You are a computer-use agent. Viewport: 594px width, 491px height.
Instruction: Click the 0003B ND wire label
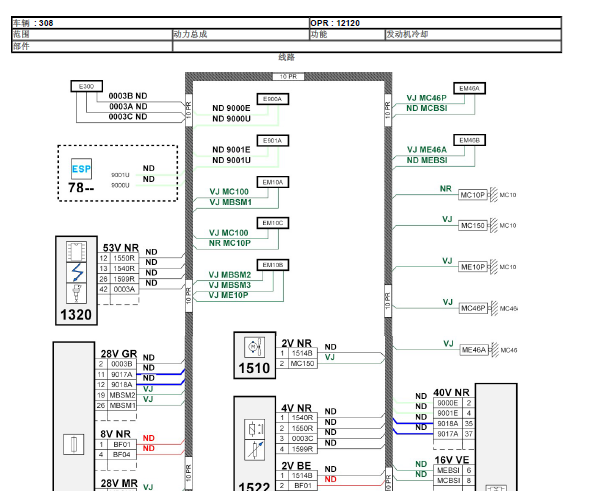[128, 96]
